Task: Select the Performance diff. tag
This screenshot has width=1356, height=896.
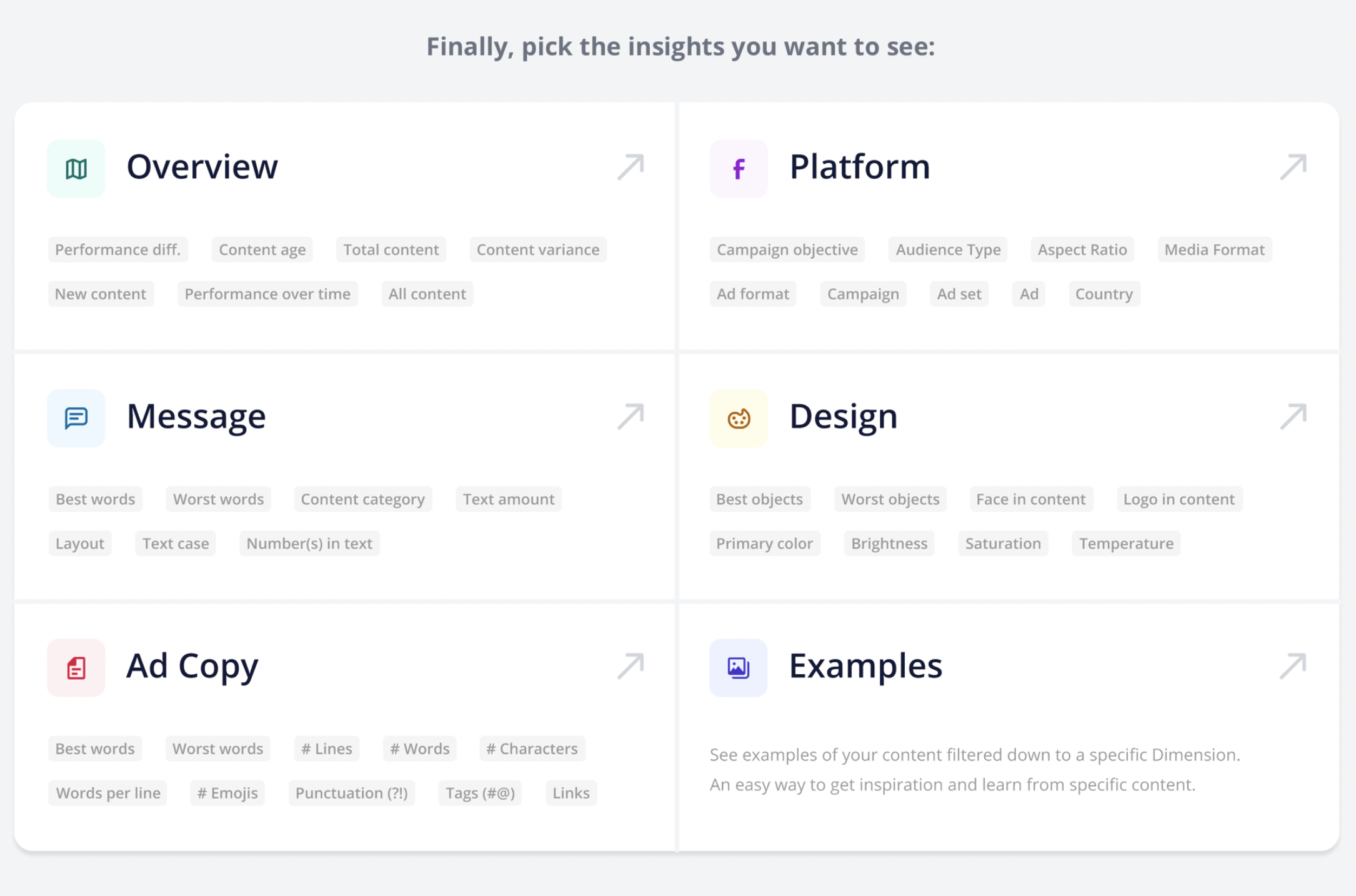Action: 118,249
